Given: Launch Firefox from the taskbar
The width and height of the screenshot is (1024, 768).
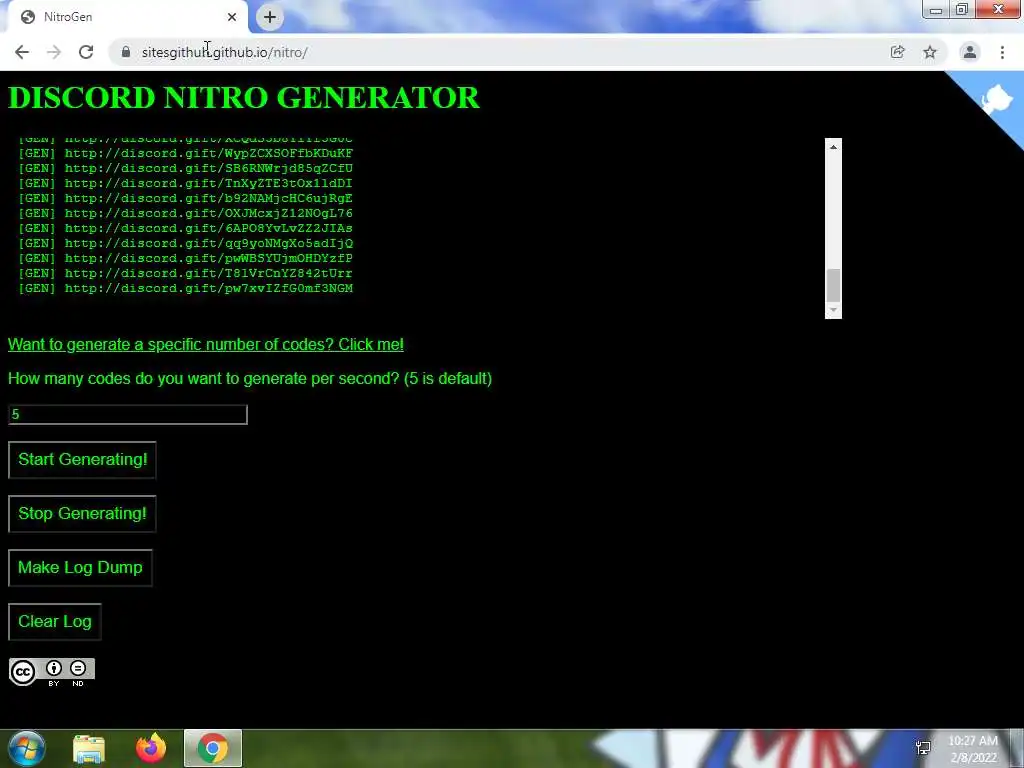Looking at the screenshot, I should point(151,748).
